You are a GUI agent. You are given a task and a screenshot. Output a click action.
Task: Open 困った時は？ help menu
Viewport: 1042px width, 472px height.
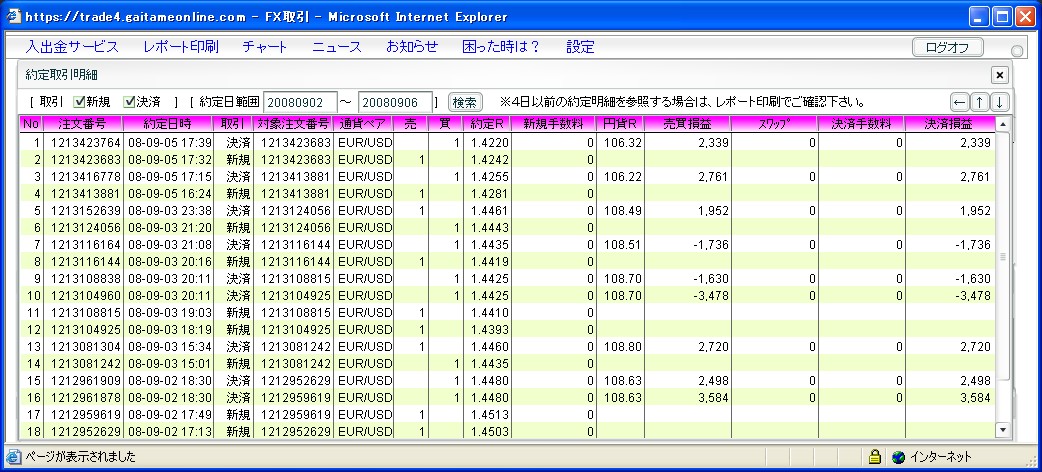[502, 47]
